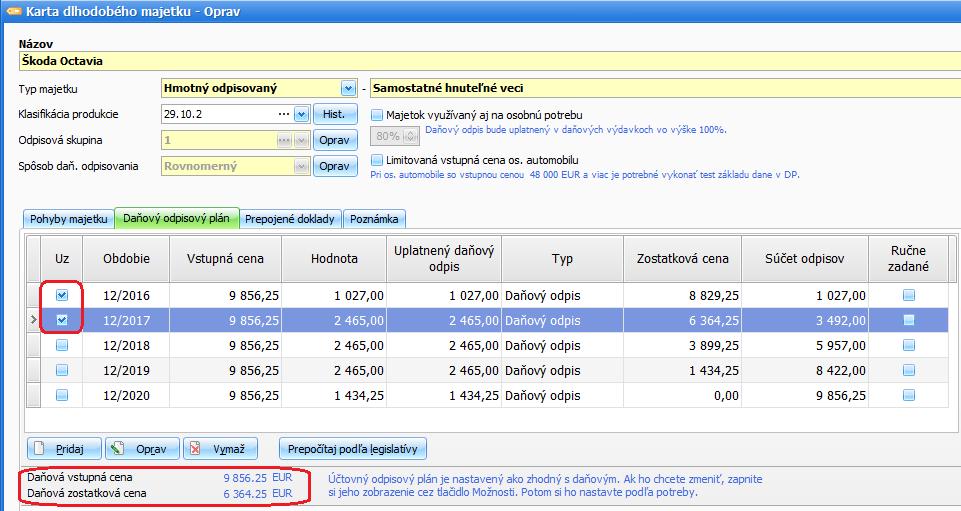Image resolution: width=961 pixels, height=511 pixels.
Task: Click the Uplatnený daňový odpis header
Action: [x=444, y=259]
